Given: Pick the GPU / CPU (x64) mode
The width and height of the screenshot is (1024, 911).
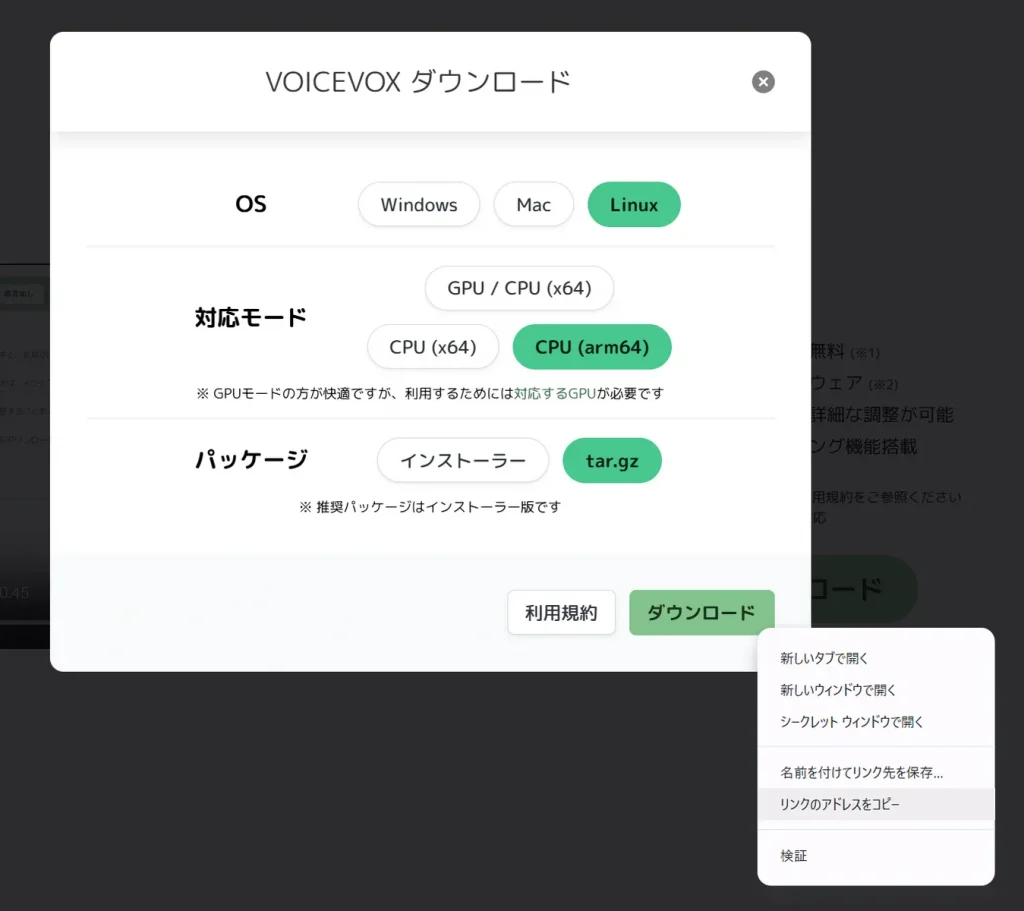Looking at the screenshot, I should pos(519,288).
